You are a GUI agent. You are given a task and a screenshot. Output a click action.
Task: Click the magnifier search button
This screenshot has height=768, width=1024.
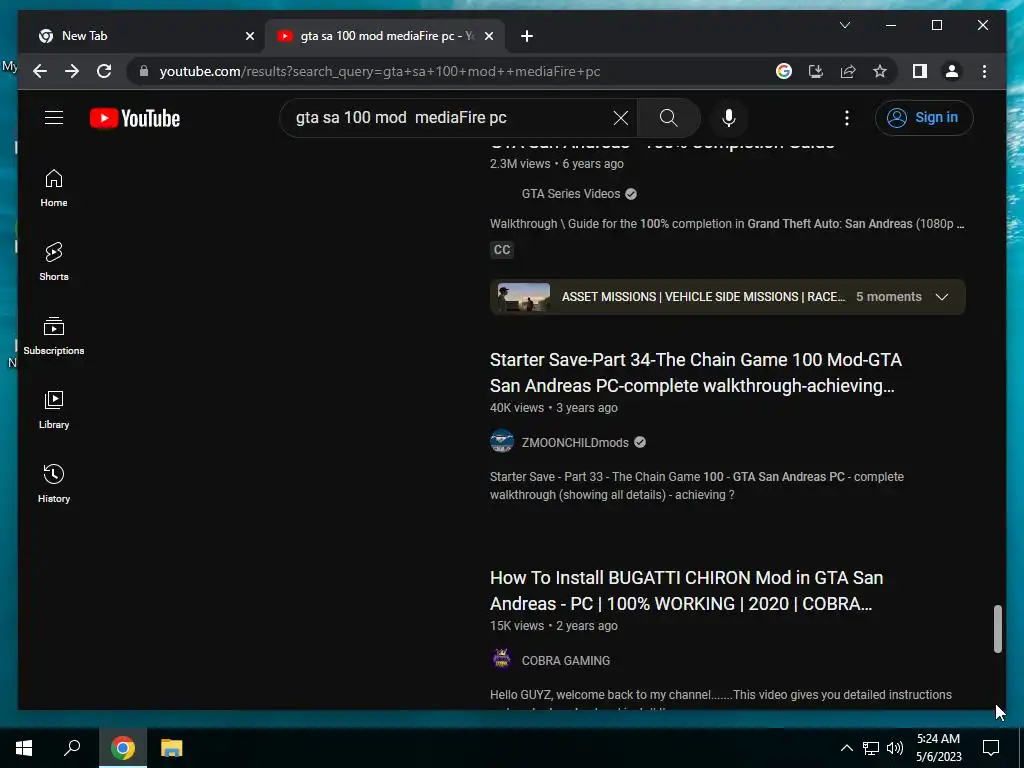[668, 118]
